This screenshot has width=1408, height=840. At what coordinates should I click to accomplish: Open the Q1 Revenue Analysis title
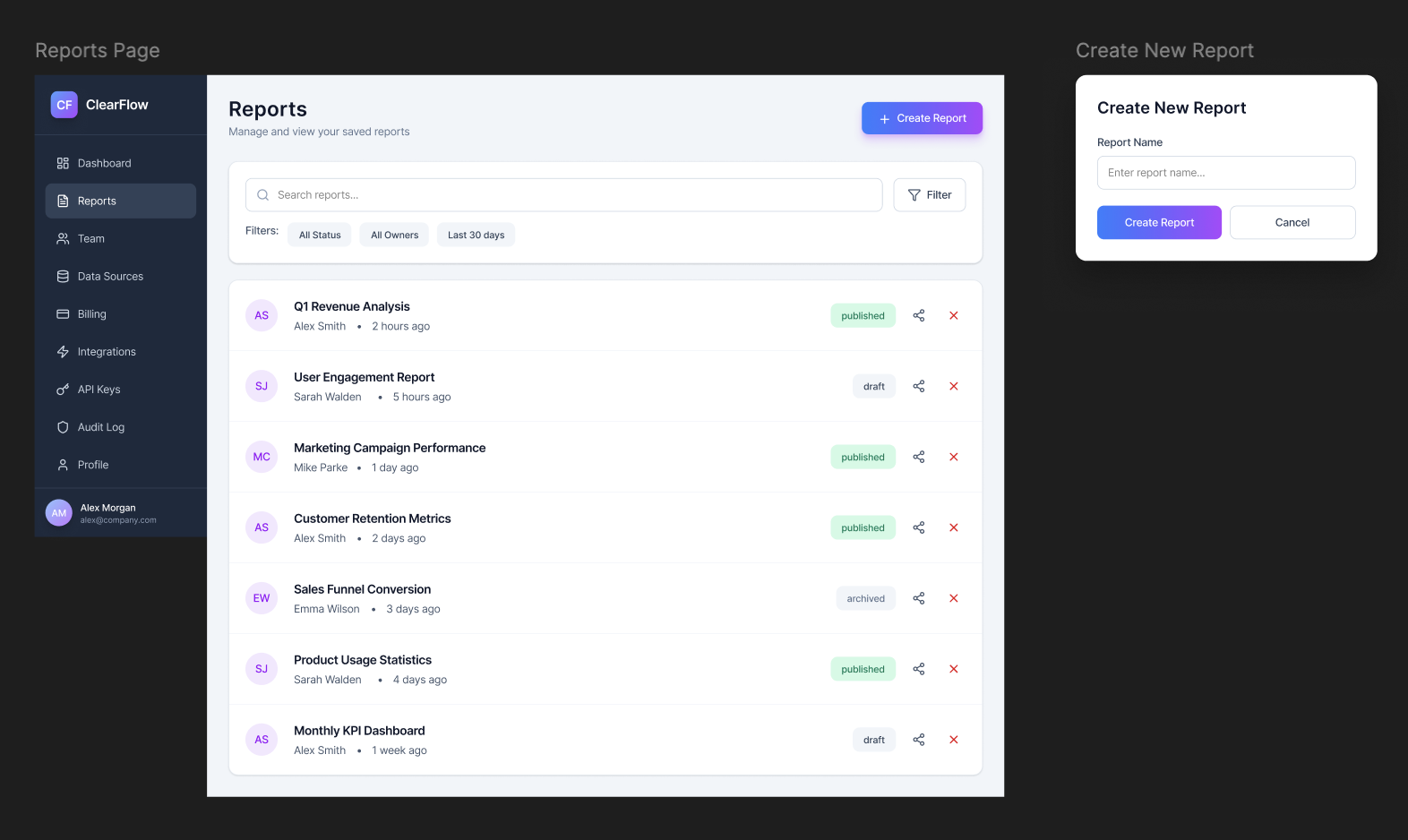coord(352,306)
